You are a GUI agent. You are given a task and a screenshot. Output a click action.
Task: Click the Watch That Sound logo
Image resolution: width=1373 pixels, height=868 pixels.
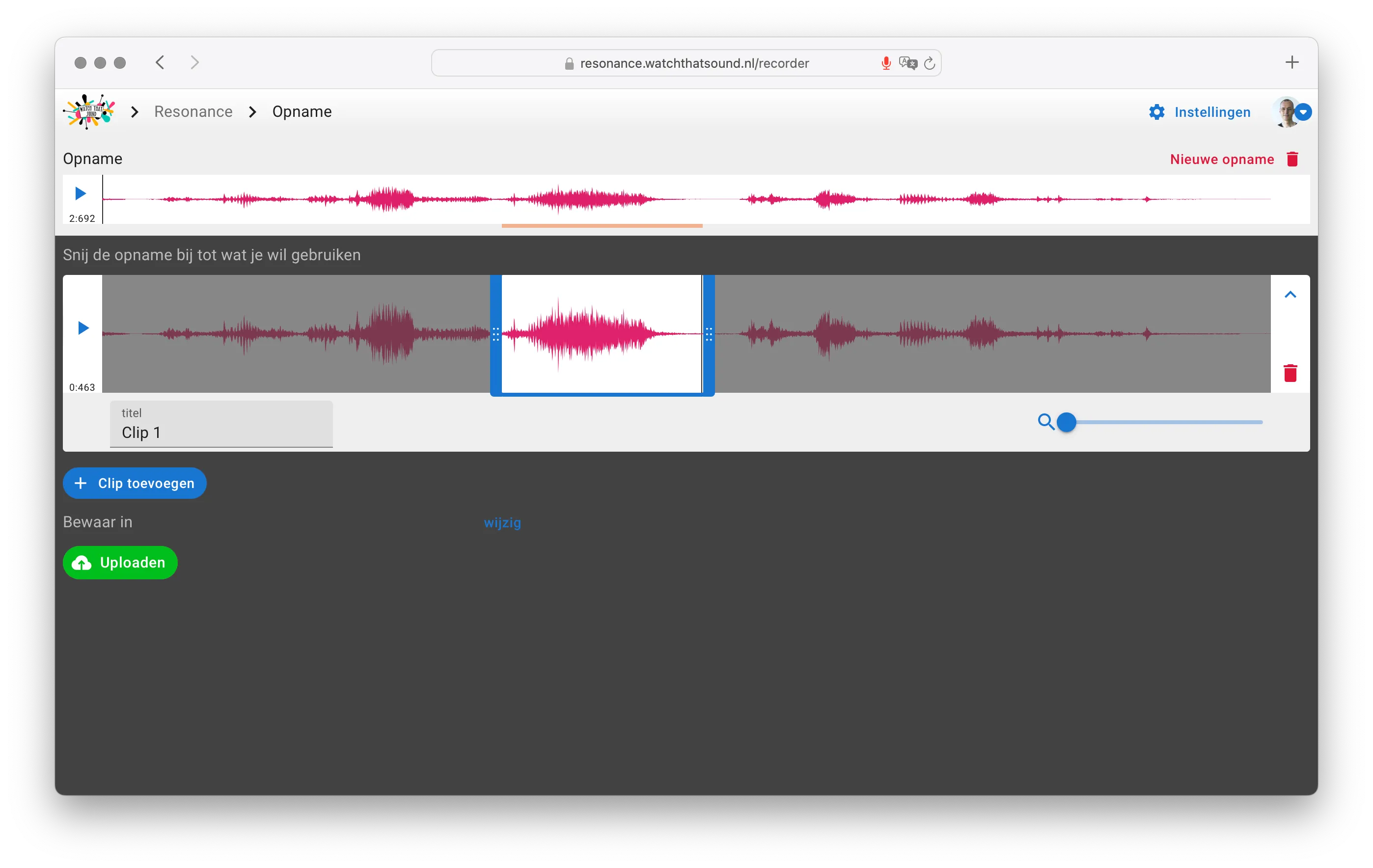pos(89,111)
